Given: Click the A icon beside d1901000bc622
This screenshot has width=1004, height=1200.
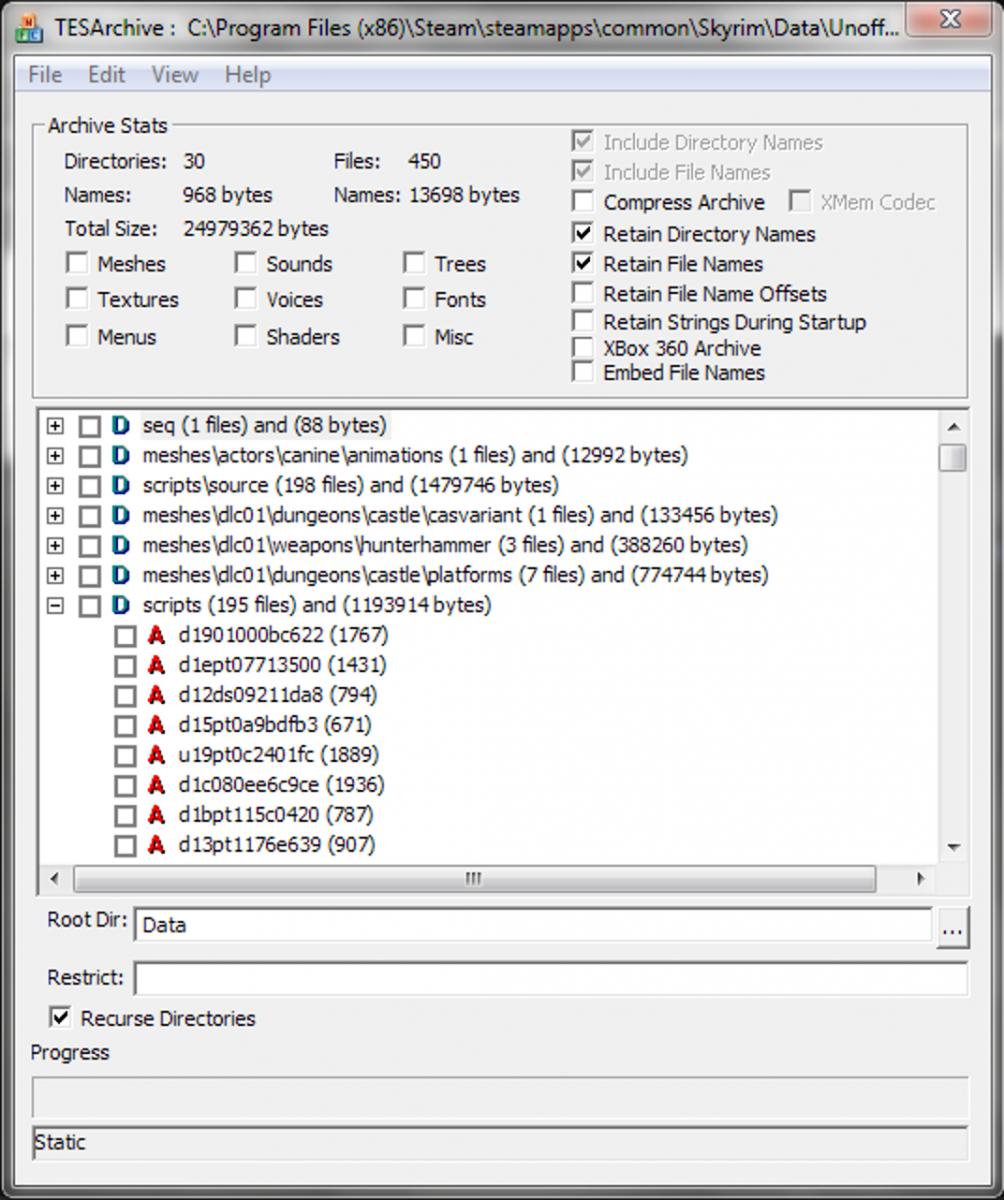Looking at the screenshot, I should pos(156,636).
